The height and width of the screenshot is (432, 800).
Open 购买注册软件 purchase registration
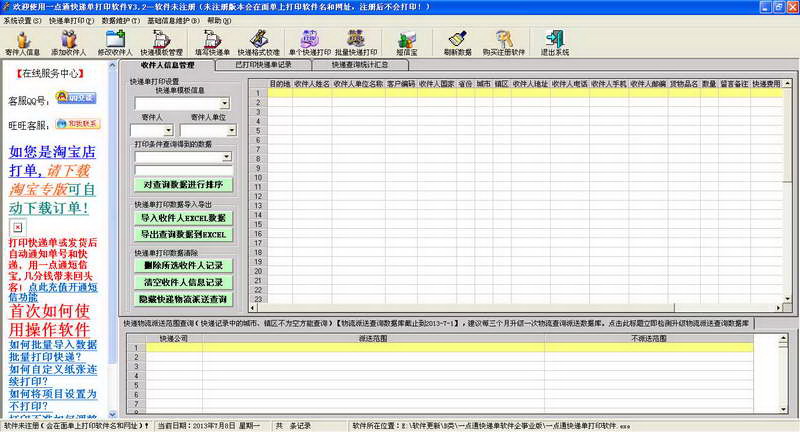click(x=504, y=43)
